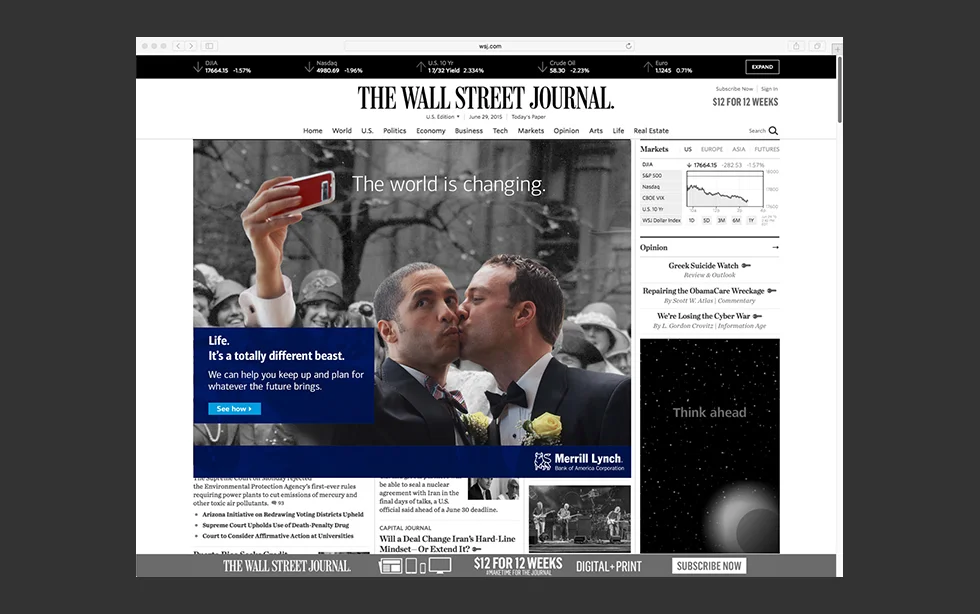Click the sidebar icon next to the back arrows

209,46
